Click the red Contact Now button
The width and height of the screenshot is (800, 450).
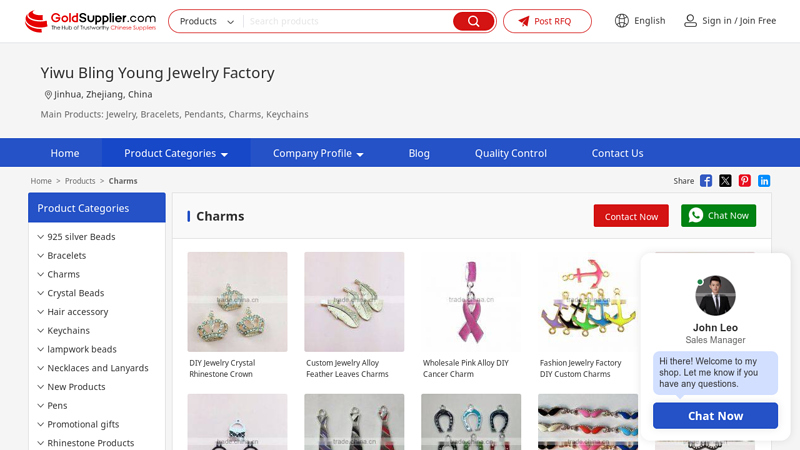coord(631,216)
